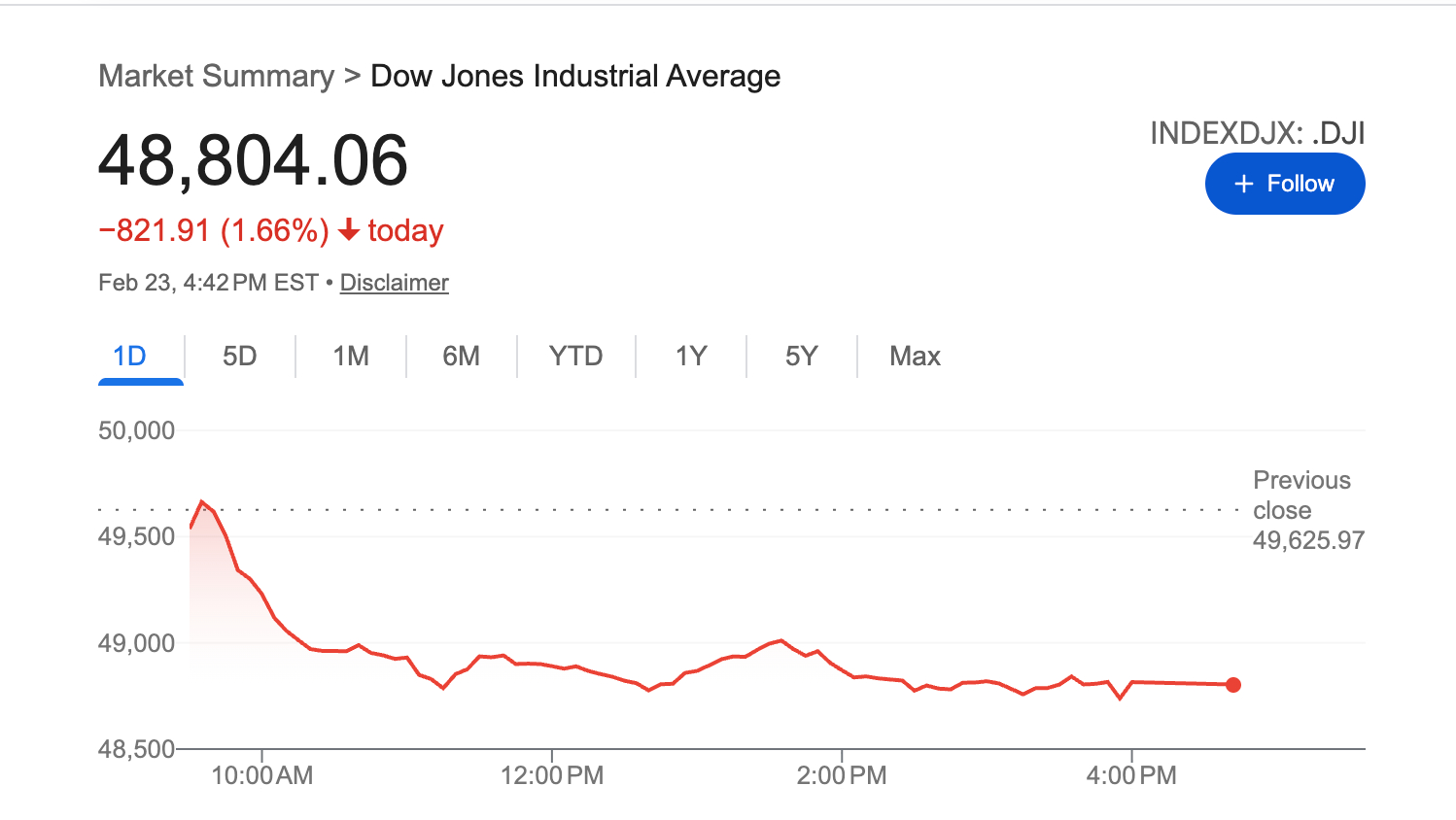Viewport: 1456px width, 820px height.
Task: Open the 5Y chart view
Action: (801, 357)
